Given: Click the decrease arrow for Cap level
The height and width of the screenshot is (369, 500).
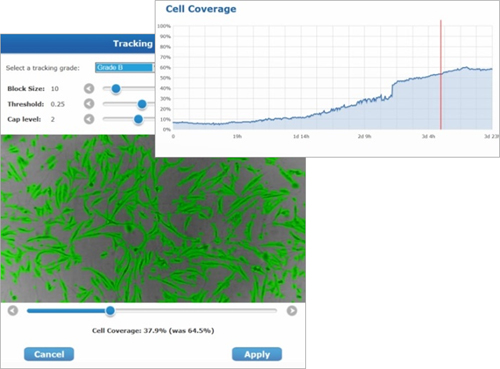Looking at the screenshot, I should pos(89,119).
